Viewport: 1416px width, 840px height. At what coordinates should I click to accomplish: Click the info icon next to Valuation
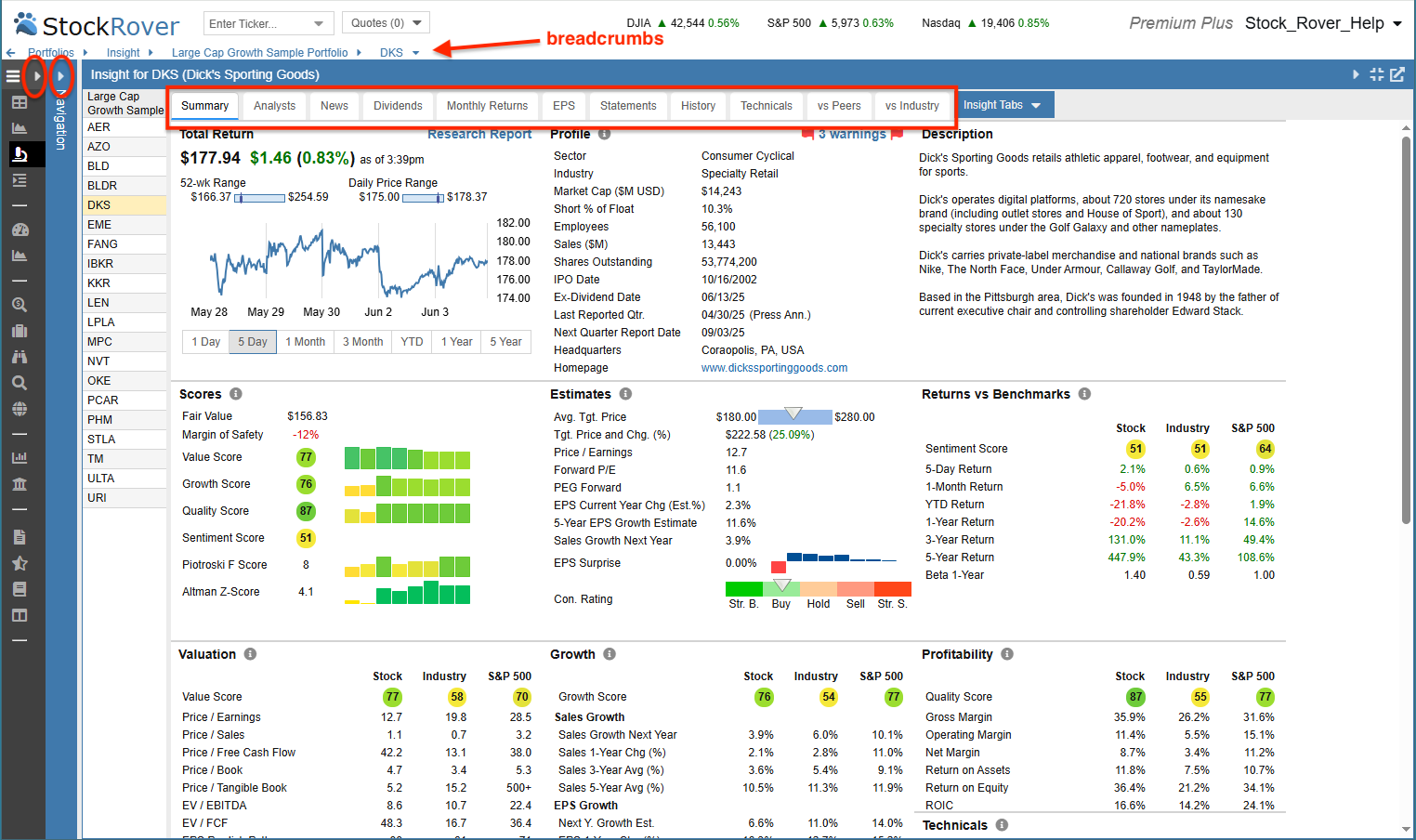(250, 654)
